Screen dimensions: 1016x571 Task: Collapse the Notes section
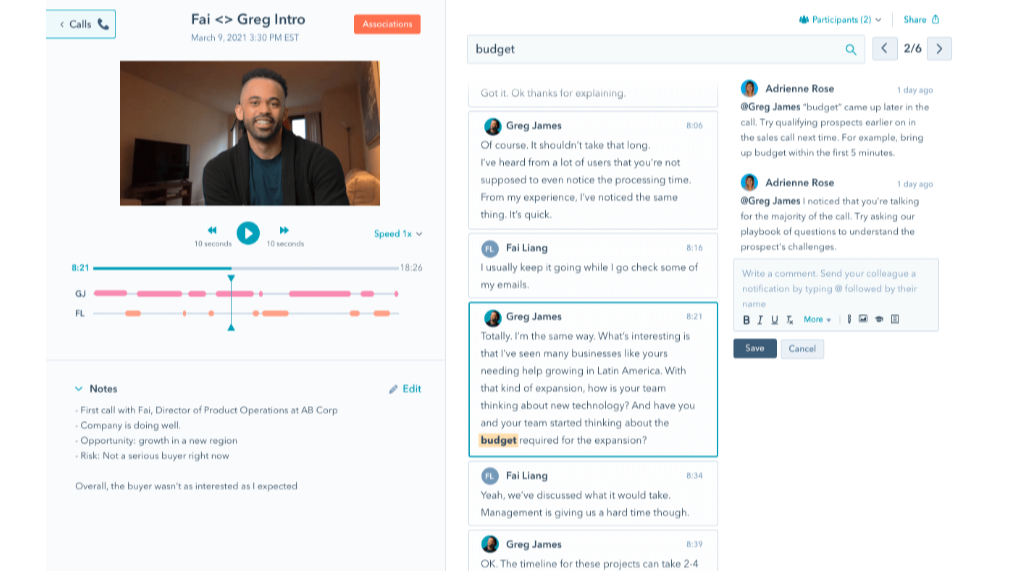click(79, 389)
